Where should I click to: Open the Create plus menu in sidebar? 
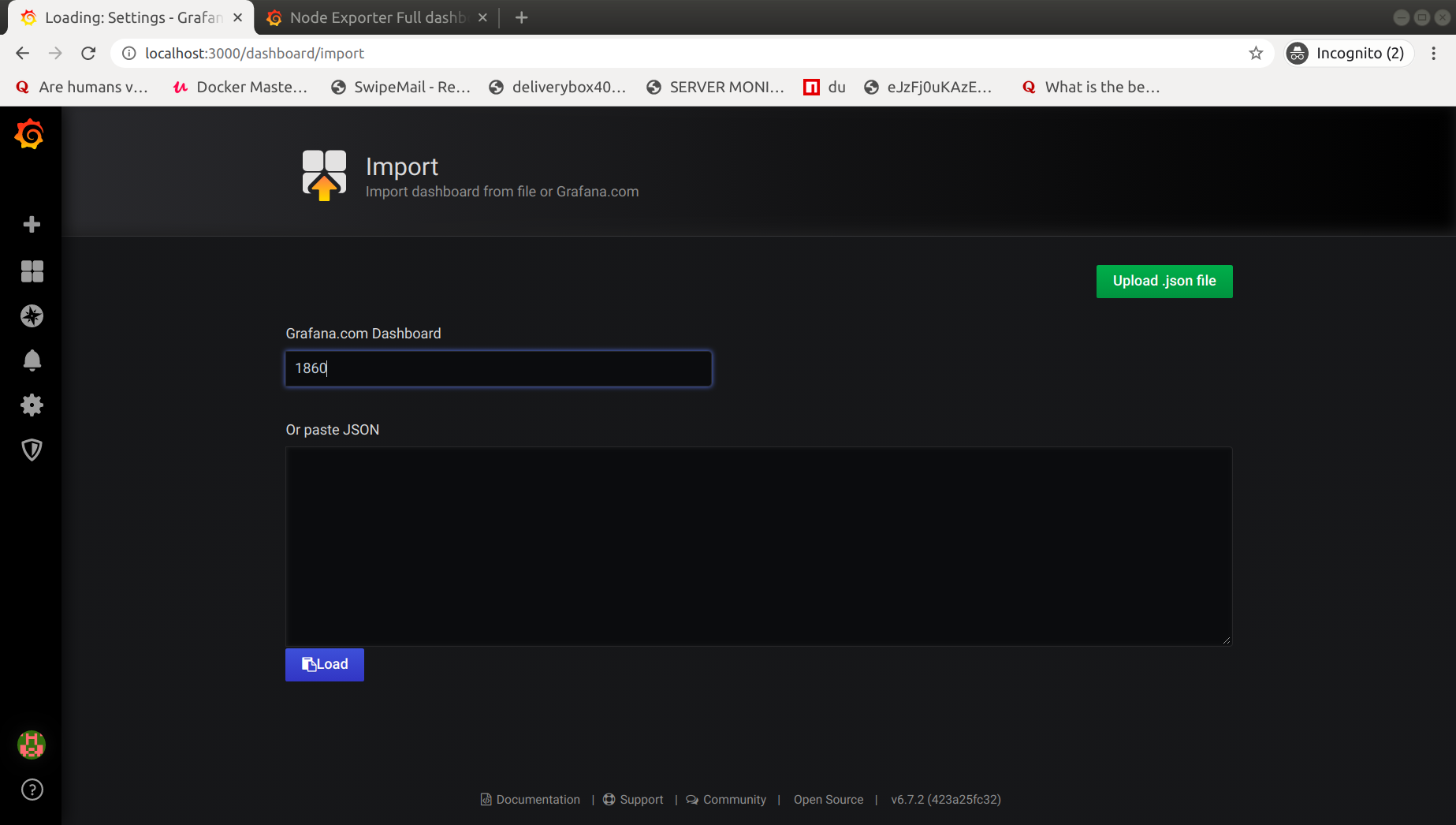[32, 225]
